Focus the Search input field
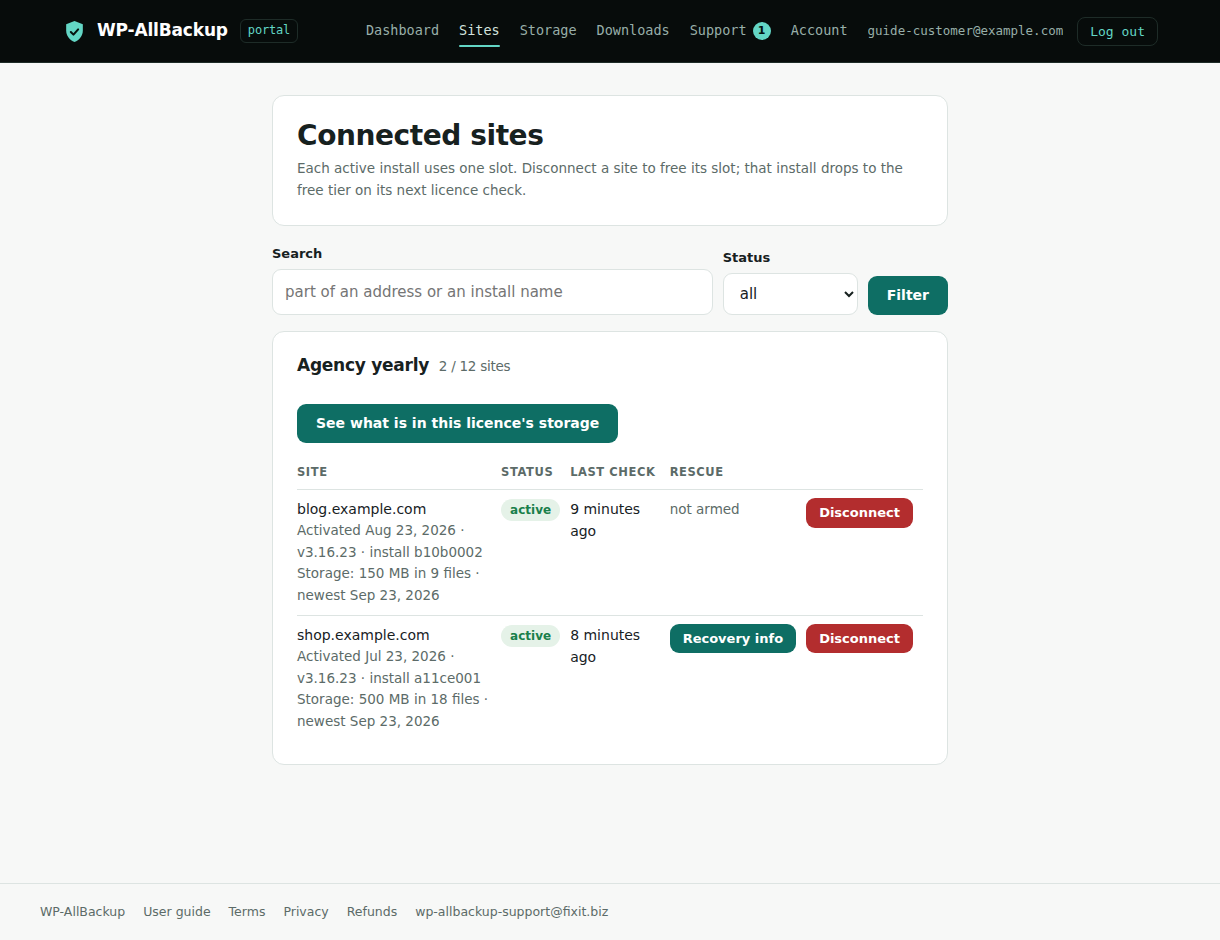 coord(492,292)
